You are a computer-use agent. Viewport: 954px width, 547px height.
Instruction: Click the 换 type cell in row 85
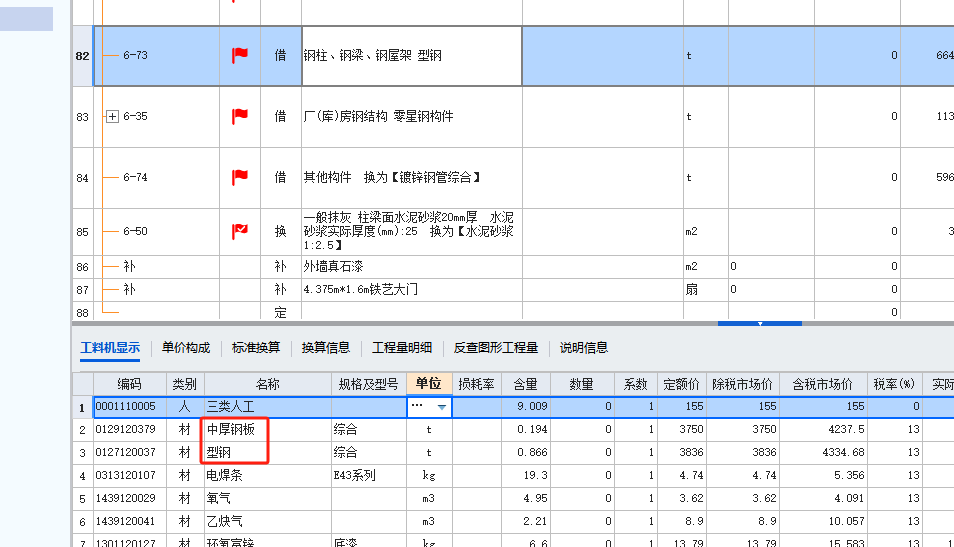pyautogui.click(x=280, y=232)
